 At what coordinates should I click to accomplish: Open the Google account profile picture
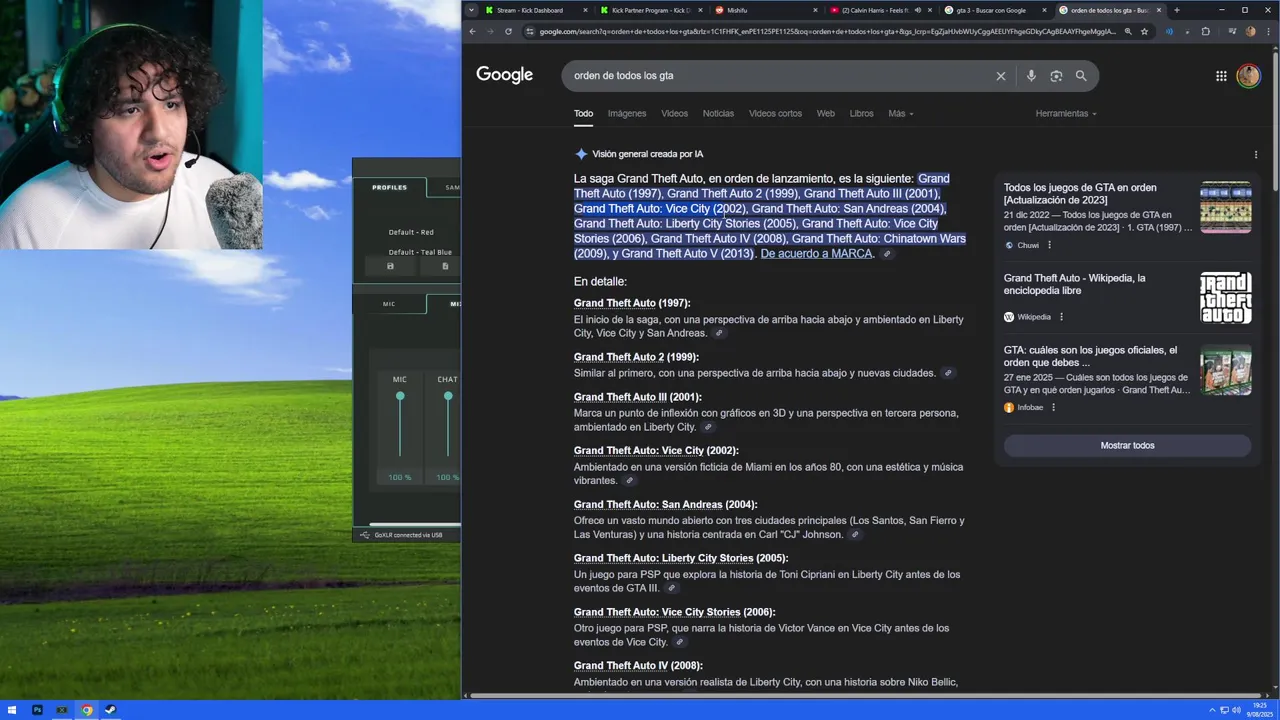tap(1248, 76)
